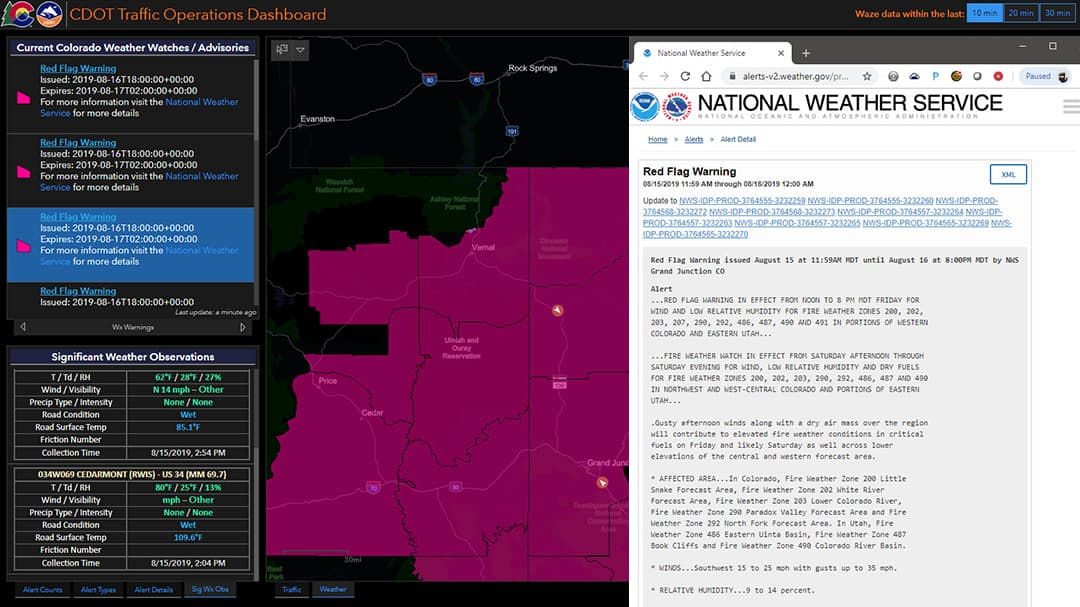Open the map layer legend icon

[x=282, y=49]
